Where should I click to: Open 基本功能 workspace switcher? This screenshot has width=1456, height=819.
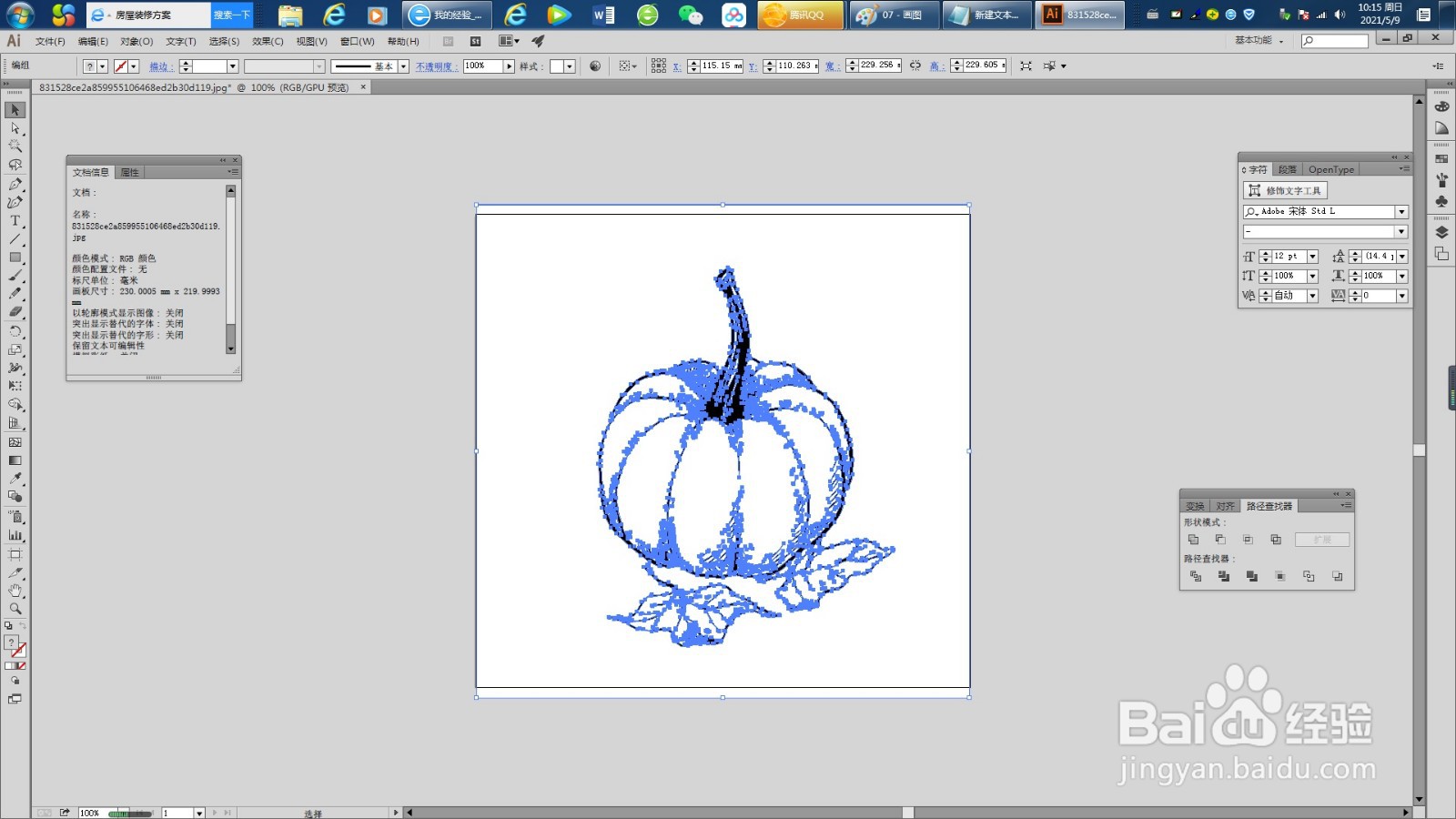point(1259,41)
